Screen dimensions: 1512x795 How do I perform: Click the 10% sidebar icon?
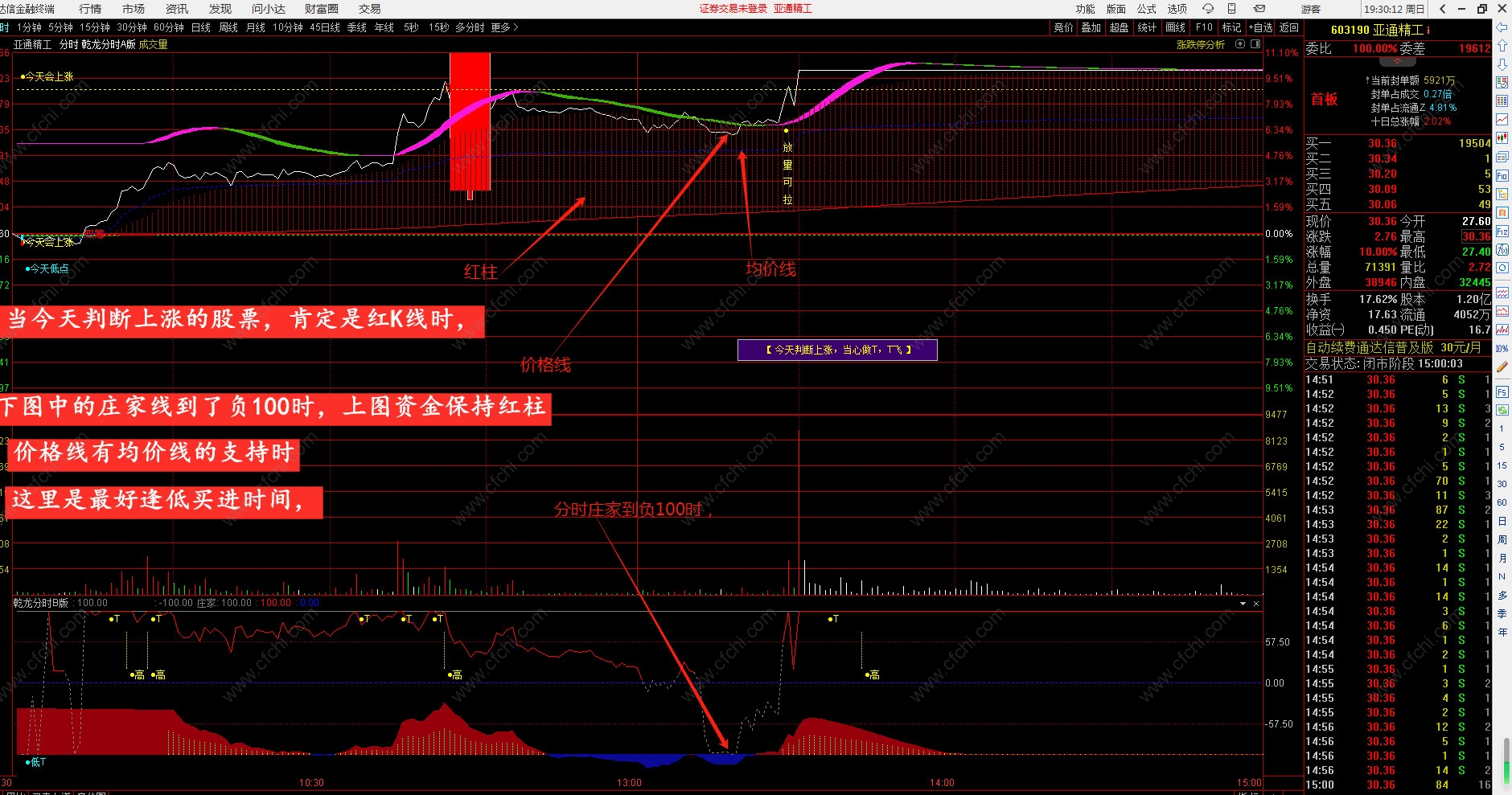[x=1502, y=348]
